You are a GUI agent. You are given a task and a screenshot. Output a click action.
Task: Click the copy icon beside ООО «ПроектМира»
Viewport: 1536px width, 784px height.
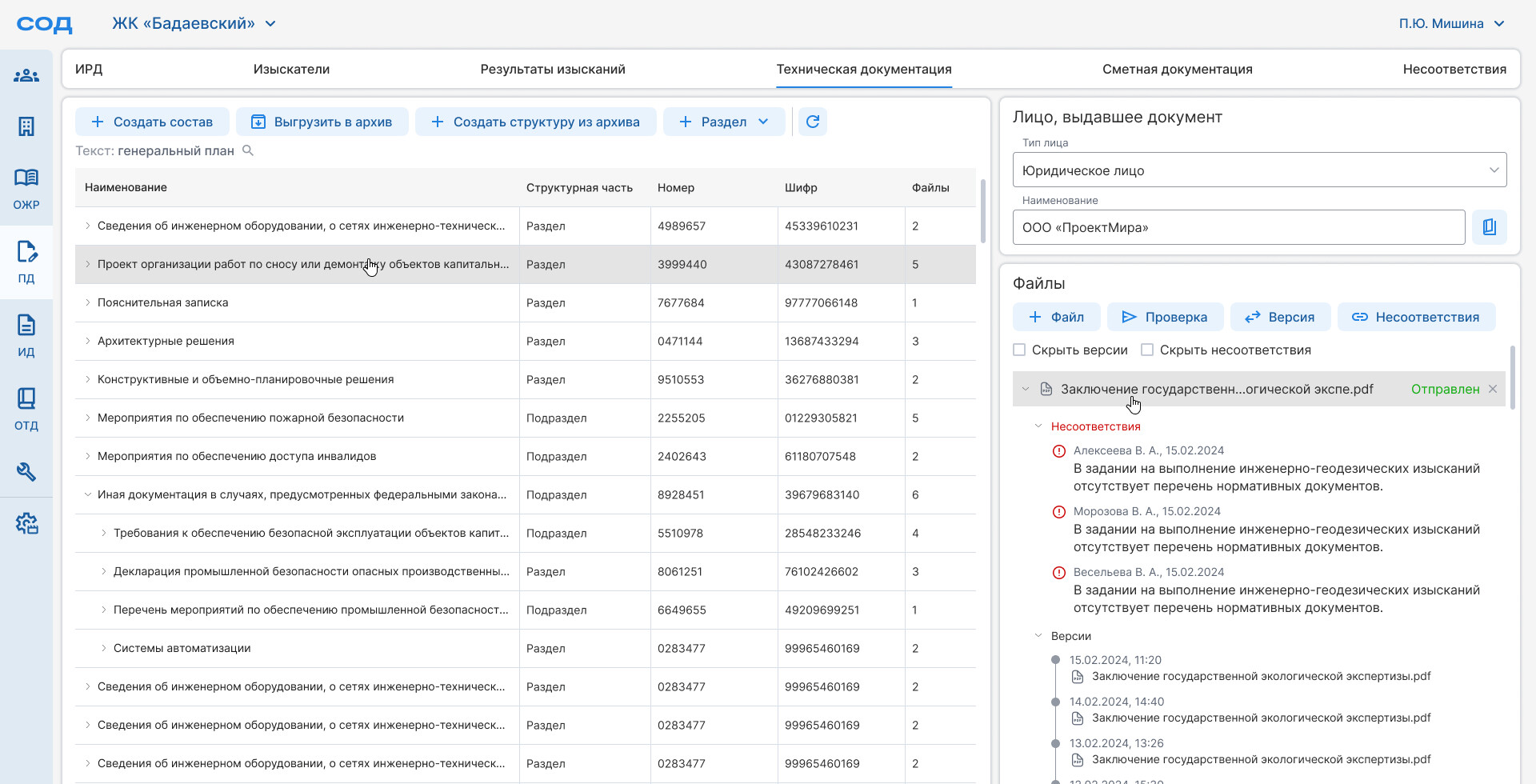click(x=1490, y=227)
